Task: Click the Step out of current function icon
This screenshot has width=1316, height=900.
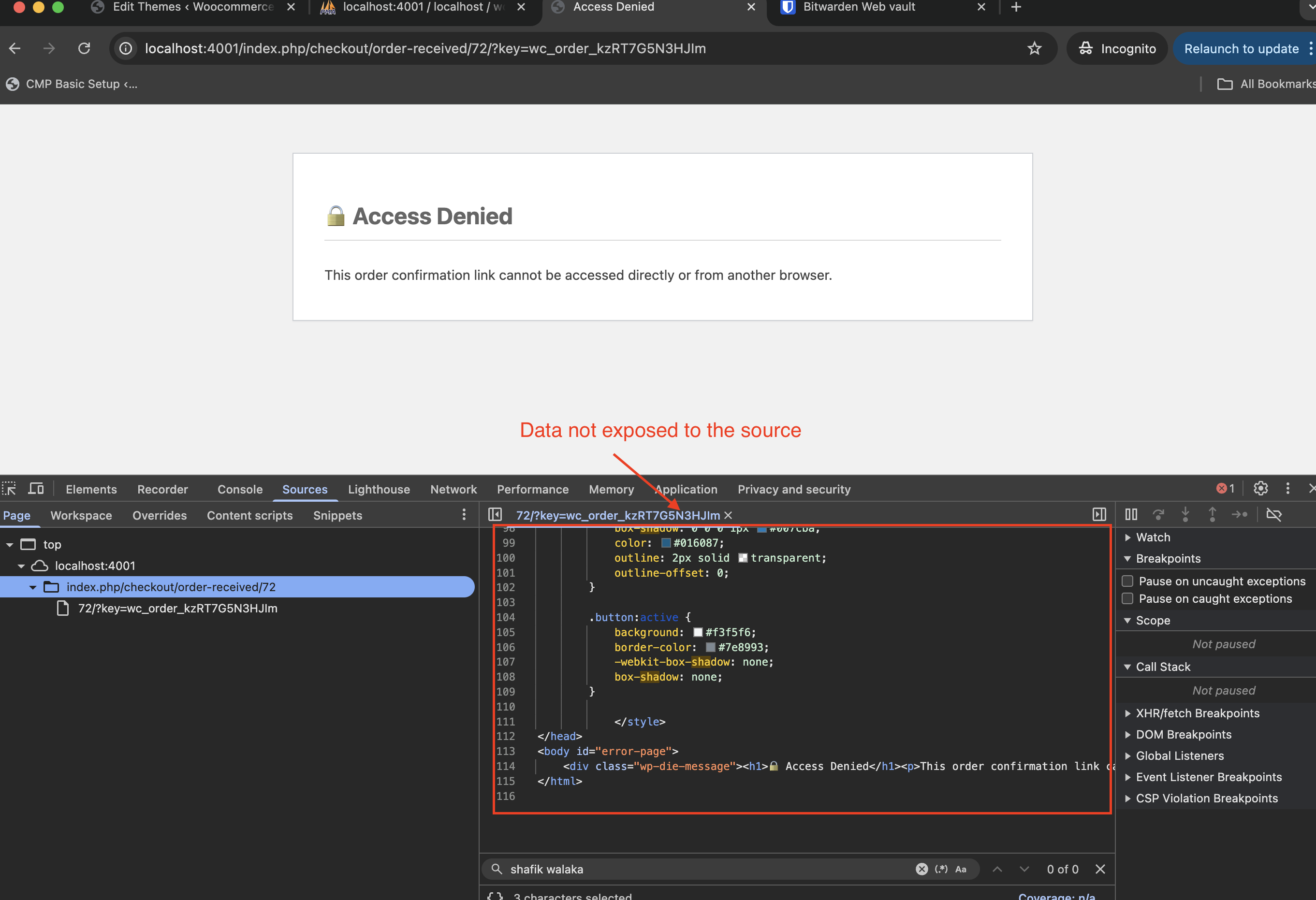Action: coord(1213,515)
